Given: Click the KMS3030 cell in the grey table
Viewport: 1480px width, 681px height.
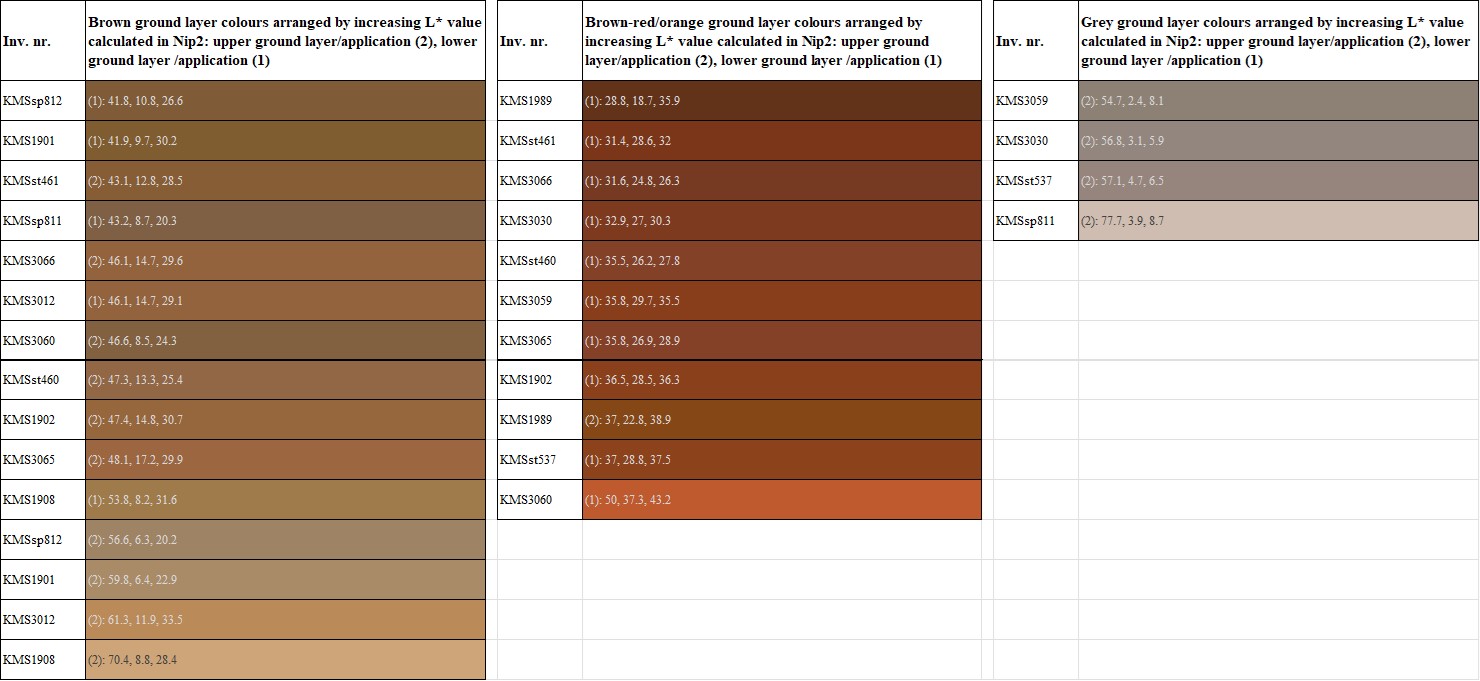Looking at the screenshot, I should coord(1035,141).
